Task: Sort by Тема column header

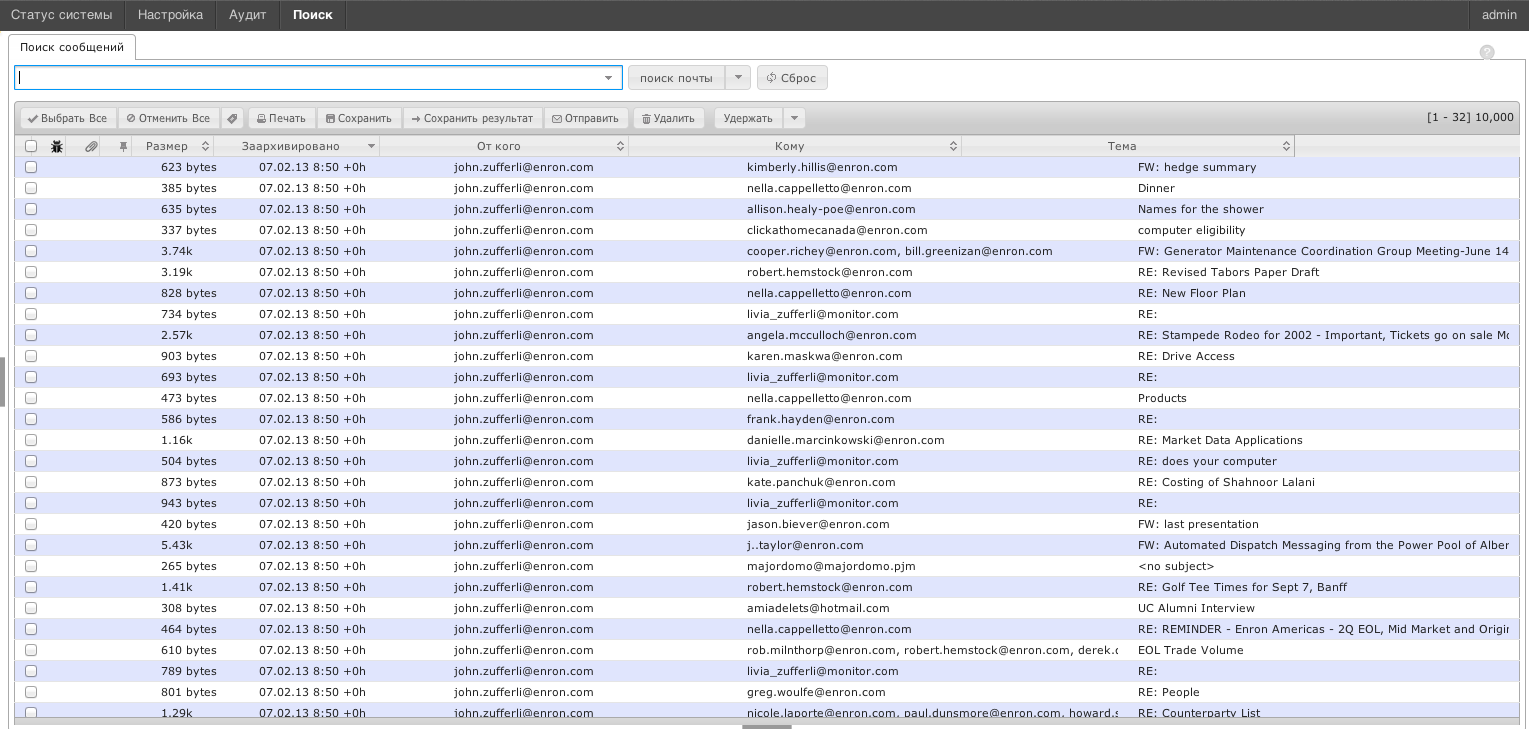Action: pyautogui.click(x=1128, y=146)
